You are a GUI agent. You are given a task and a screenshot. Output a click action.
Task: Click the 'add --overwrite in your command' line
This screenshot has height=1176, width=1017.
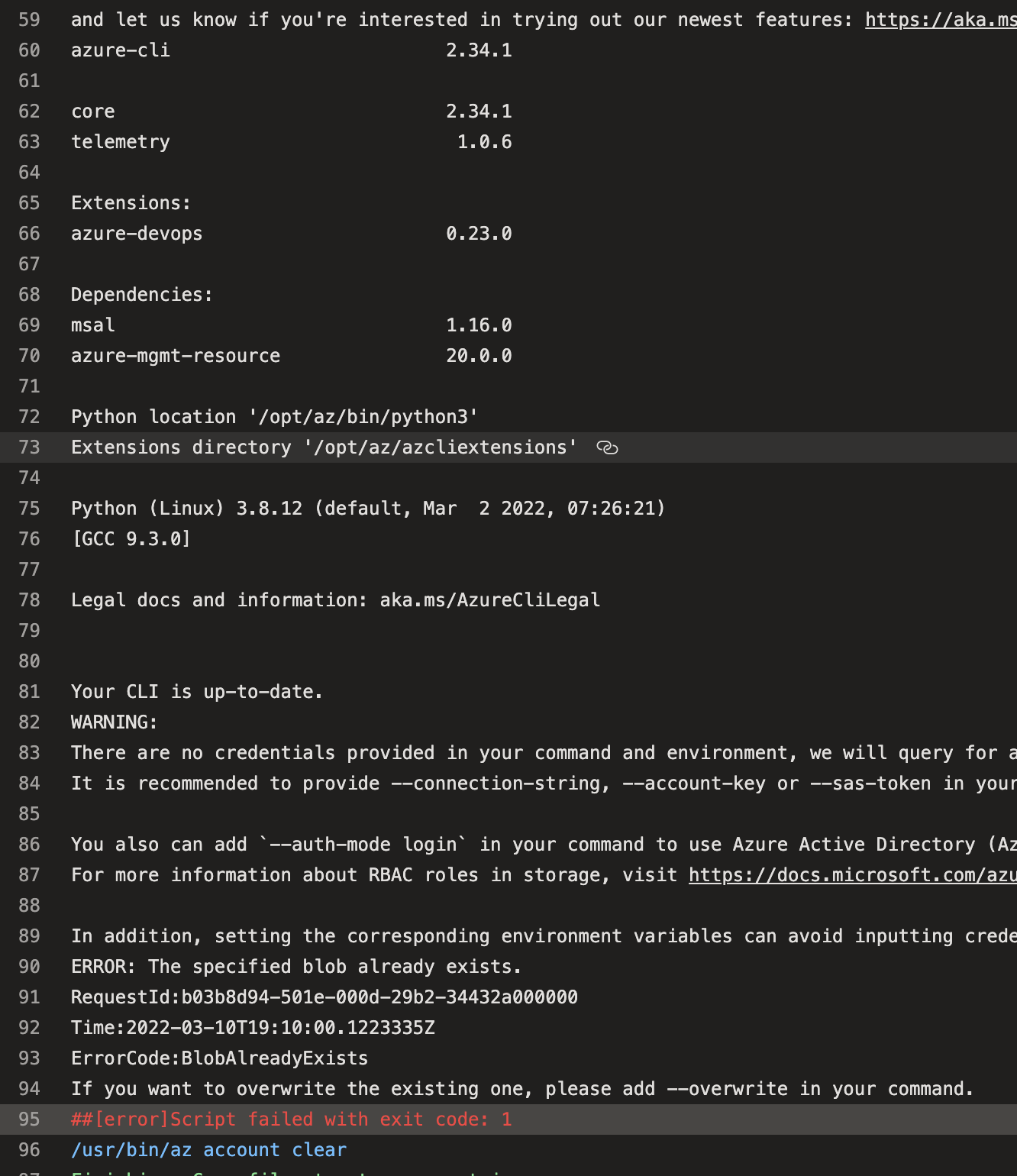pyautogui.click(x=522, y=1089)
